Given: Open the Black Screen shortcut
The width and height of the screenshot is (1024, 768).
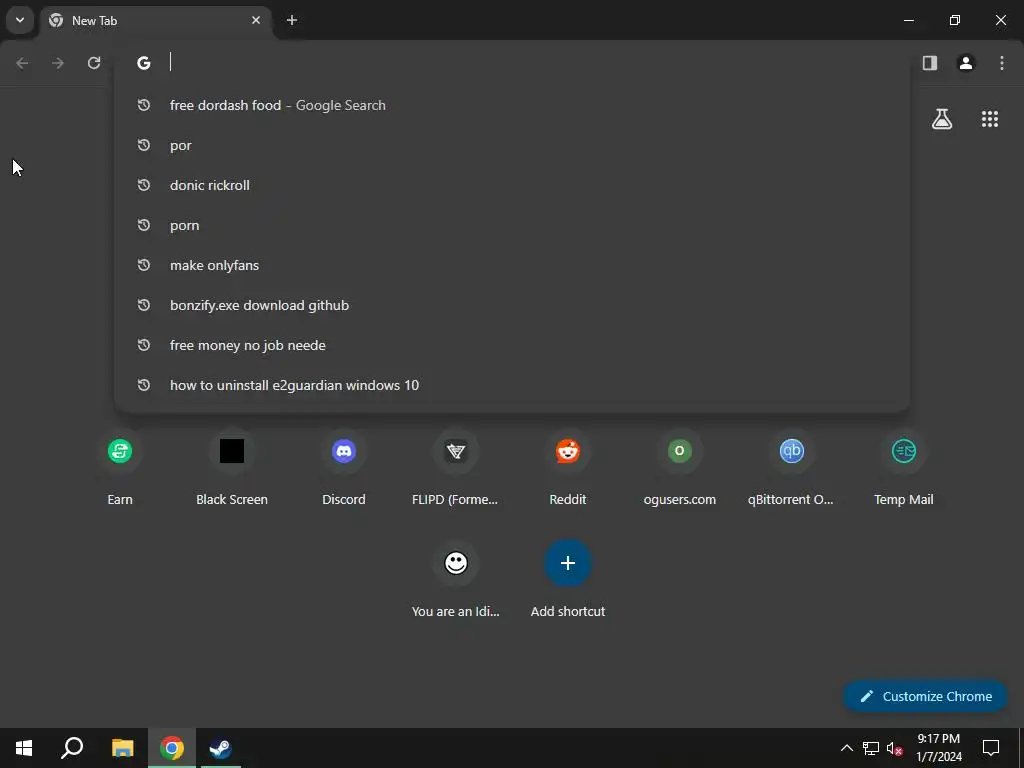Looking at the screenshot, I should 232,469.
